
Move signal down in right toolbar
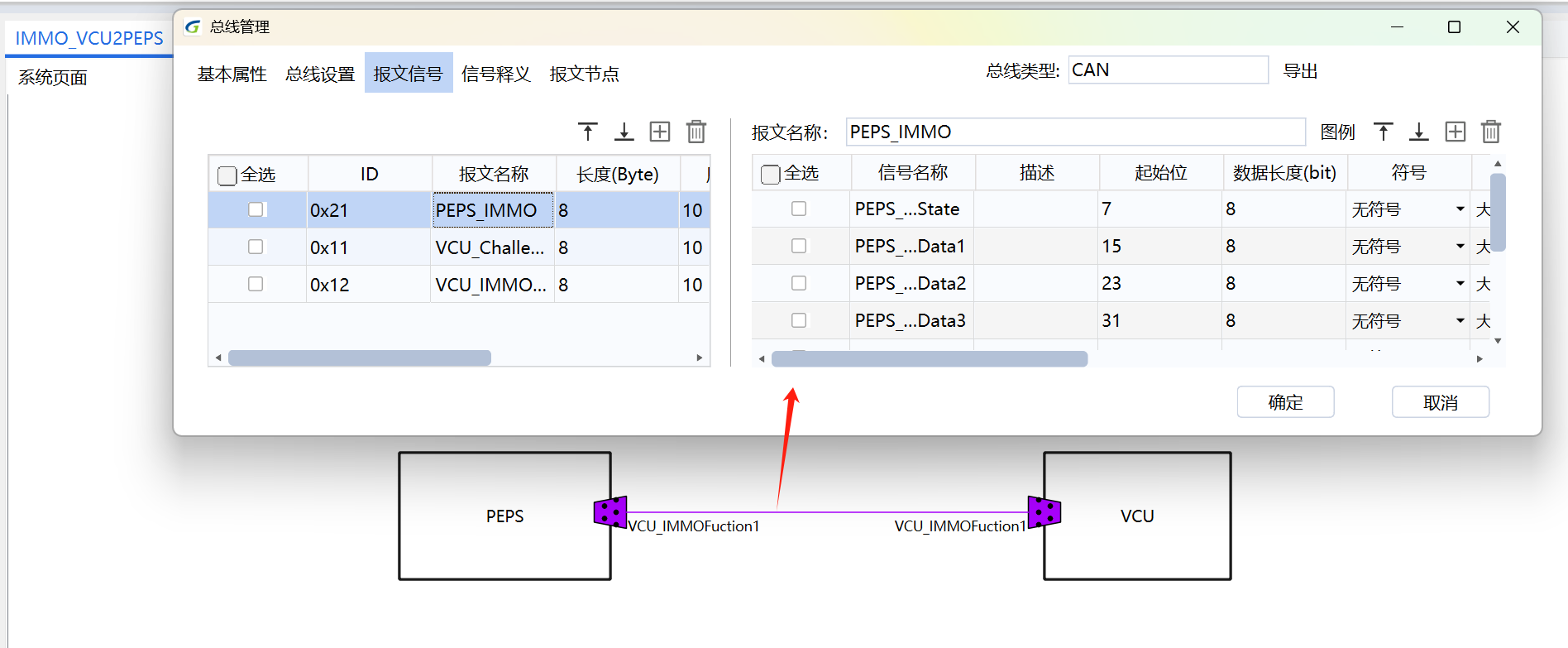click(x=1419, y=132)
